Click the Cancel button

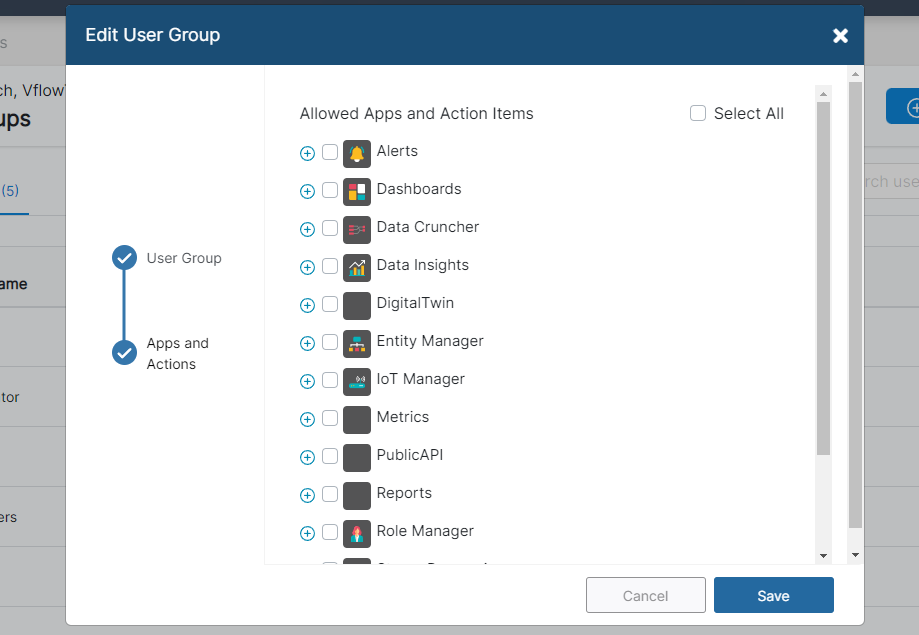(x=645, y=595)
